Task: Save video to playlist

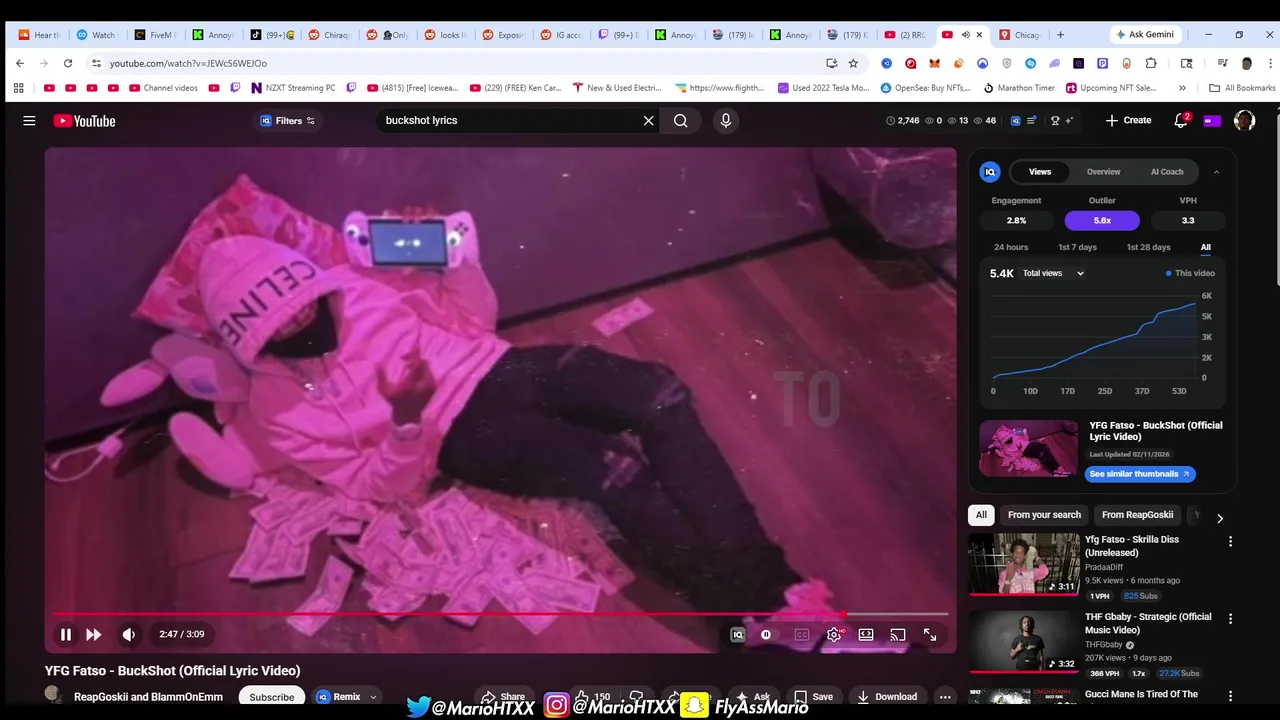Action: (813, 697)
